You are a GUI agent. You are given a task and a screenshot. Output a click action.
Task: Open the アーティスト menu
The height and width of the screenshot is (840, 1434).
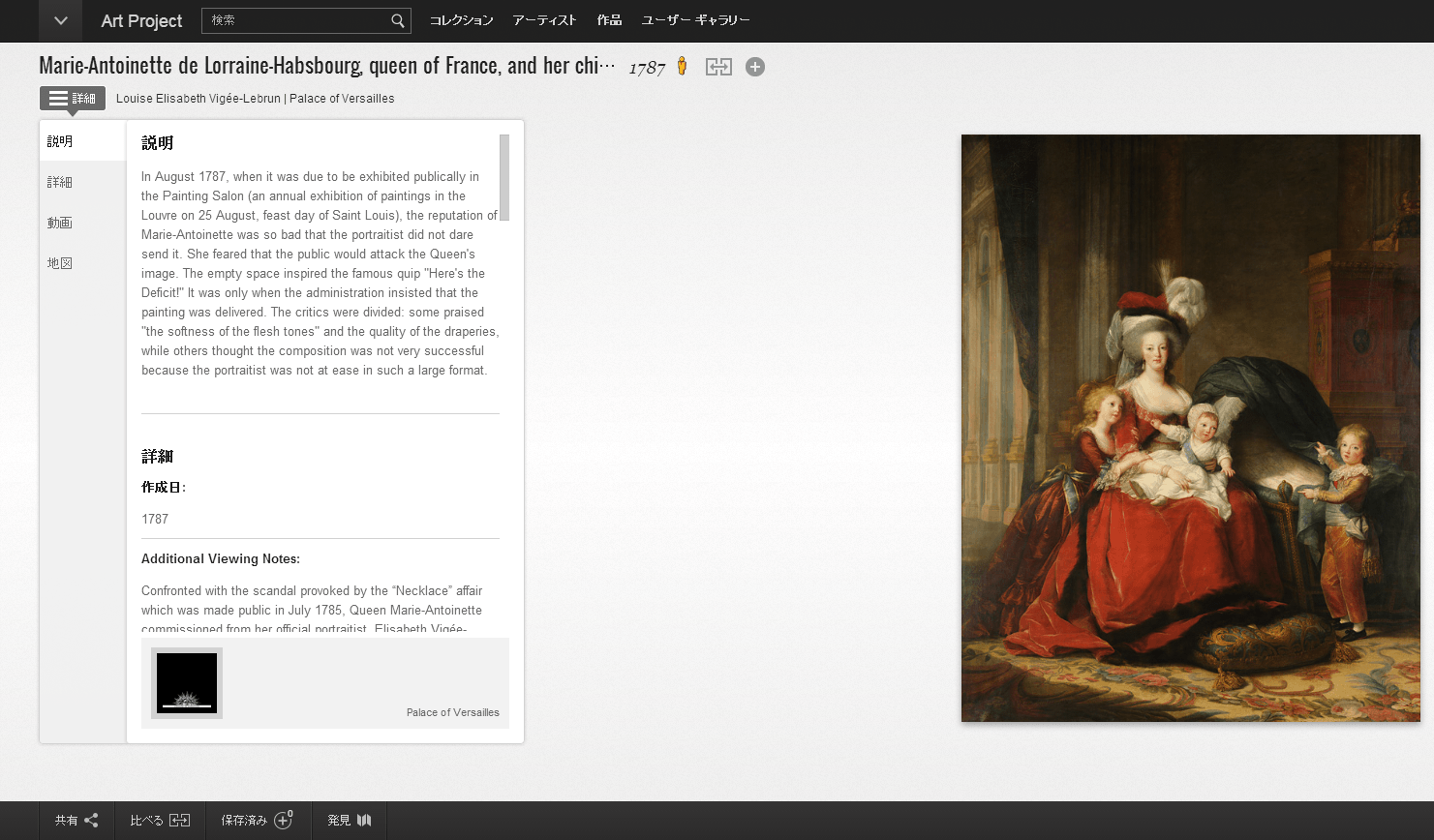pyautogui.click(x=544, y=20)
